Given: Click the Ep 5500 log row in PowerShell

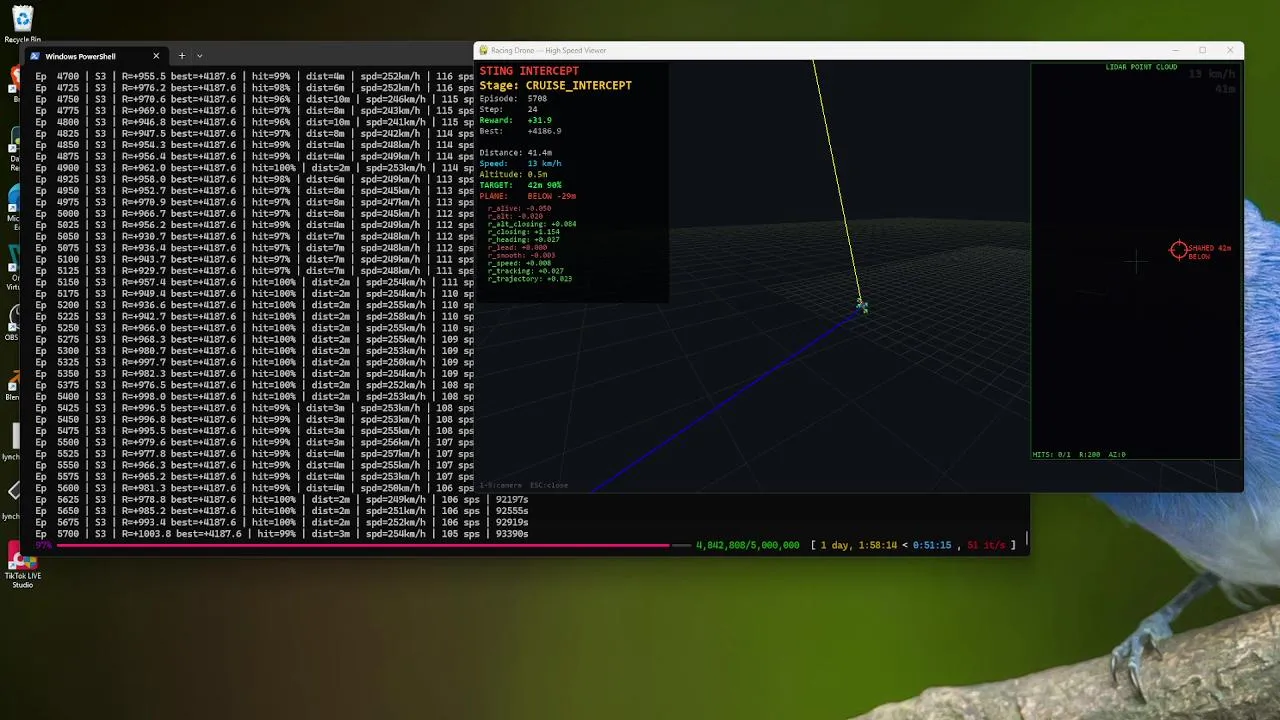Looking at the screenshot, I should point(255,443).
